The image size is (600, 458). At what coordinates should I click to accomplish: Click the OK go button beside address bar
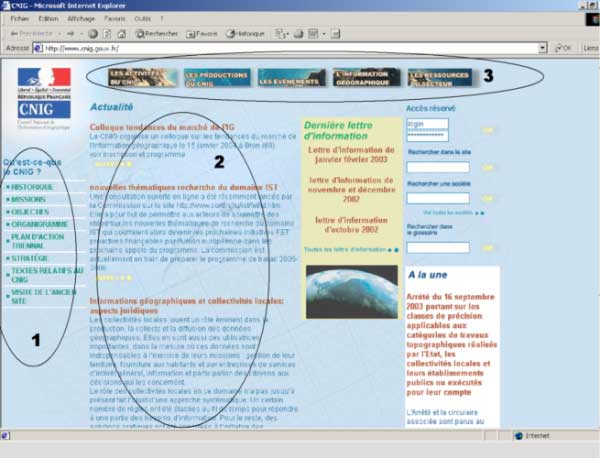pyautogui.click(x=563, y=48)
